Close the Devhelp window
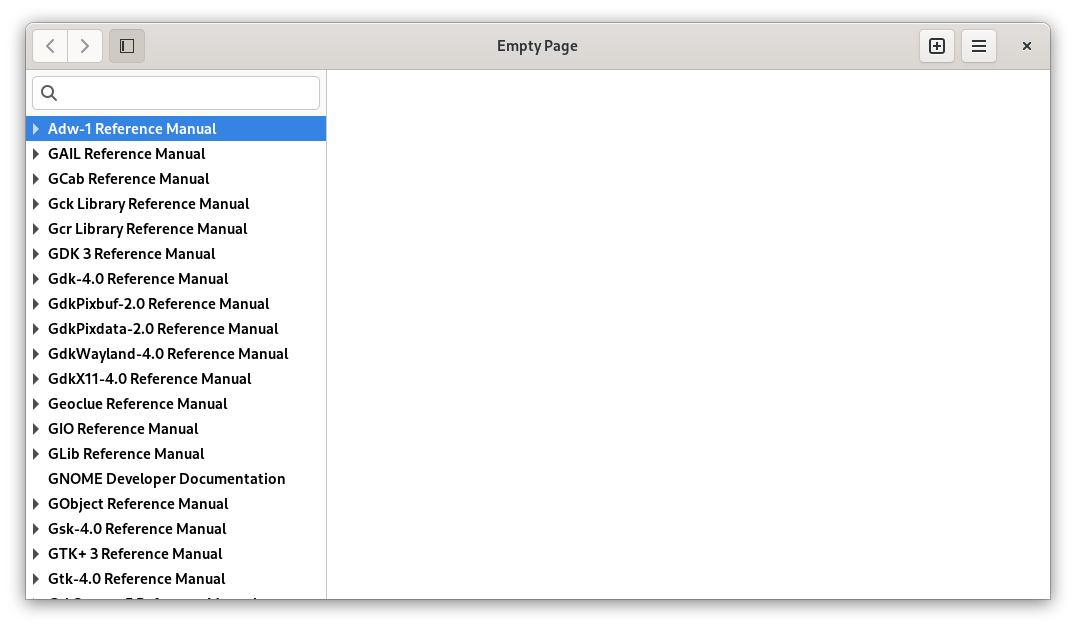 [1026, 46]
